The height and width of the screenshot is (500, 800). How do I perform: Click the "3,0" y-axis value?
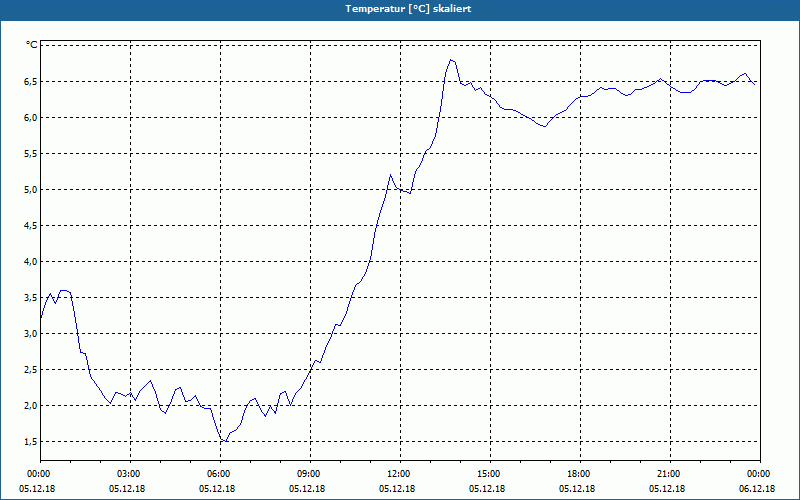coord(30,334)
